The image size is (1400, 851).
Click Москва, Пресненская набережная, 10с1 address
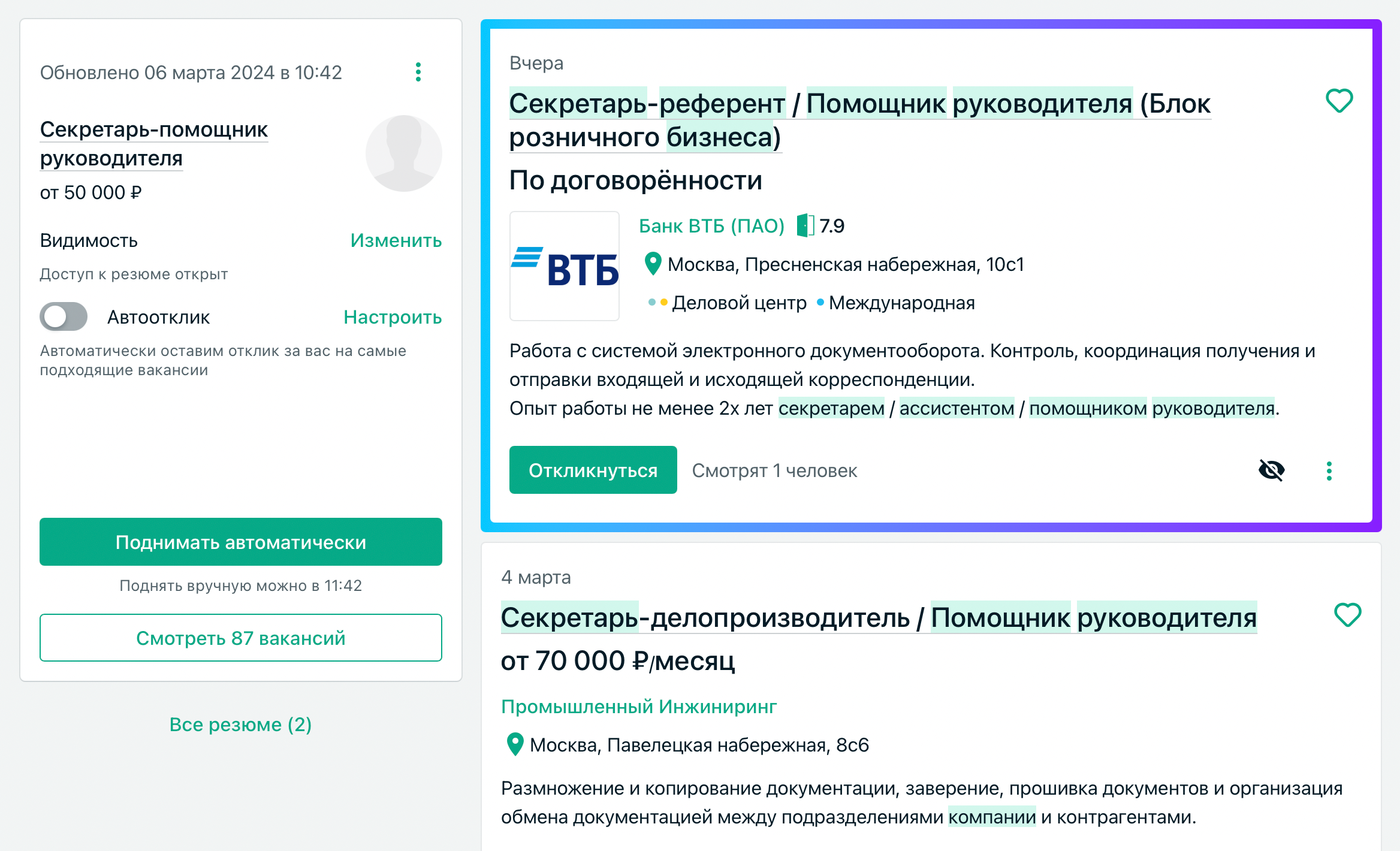pyautogui.click(x=846, y=264)
